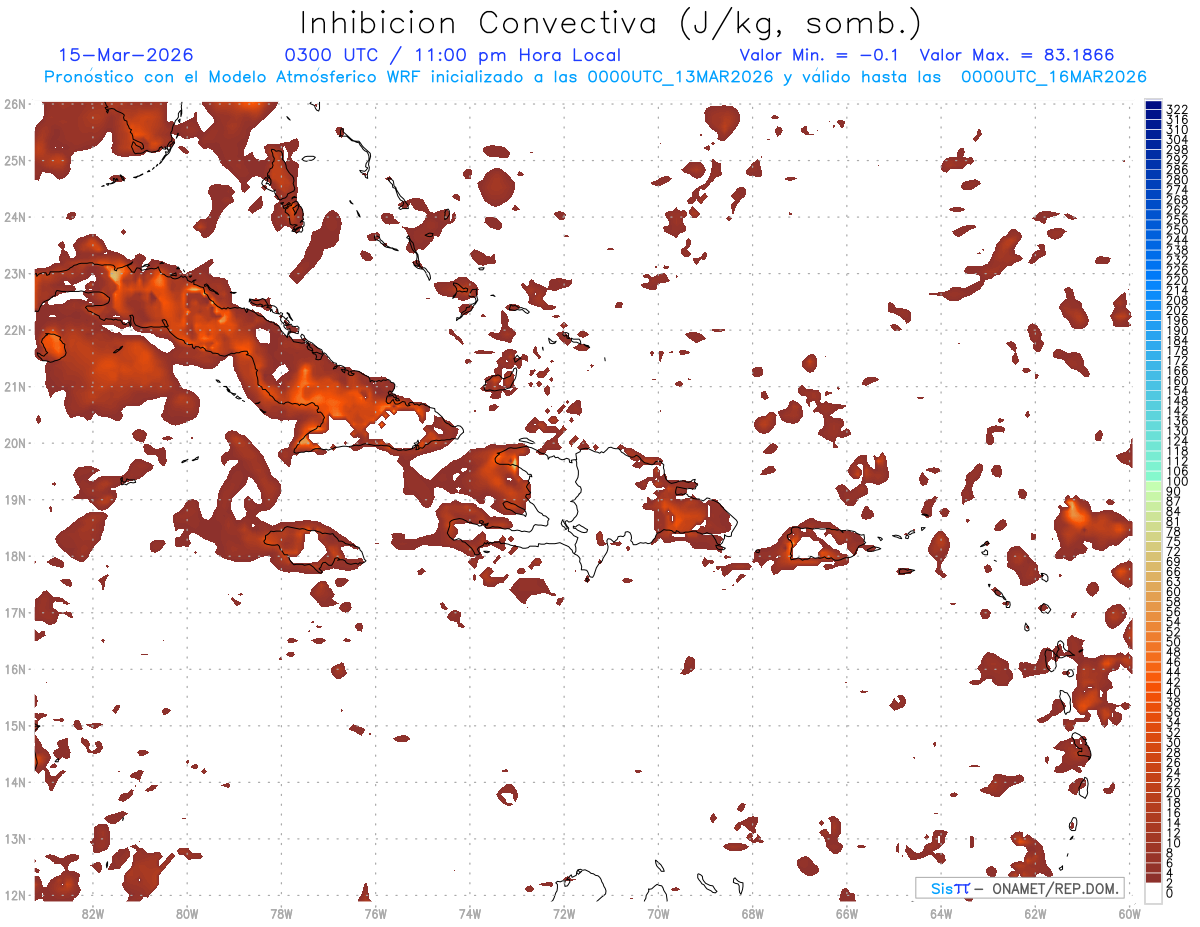The image size is (1200, 927).
Task: Click the 72W longitude label
Action: (564, 913)
